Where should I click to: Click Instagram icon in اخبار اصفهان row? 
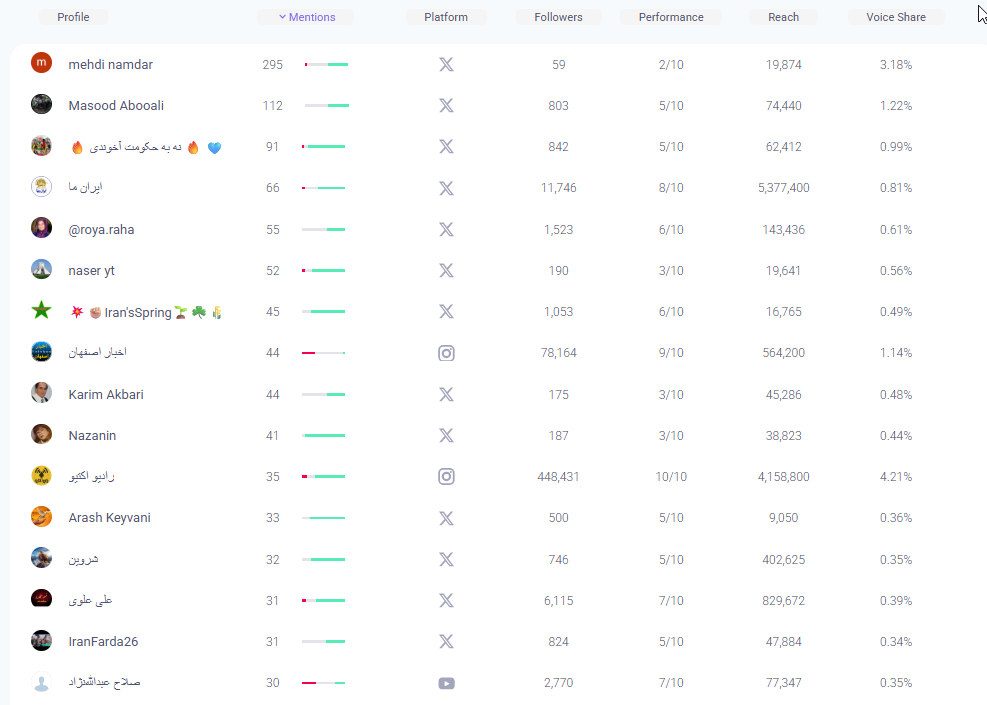pos(446,353)
